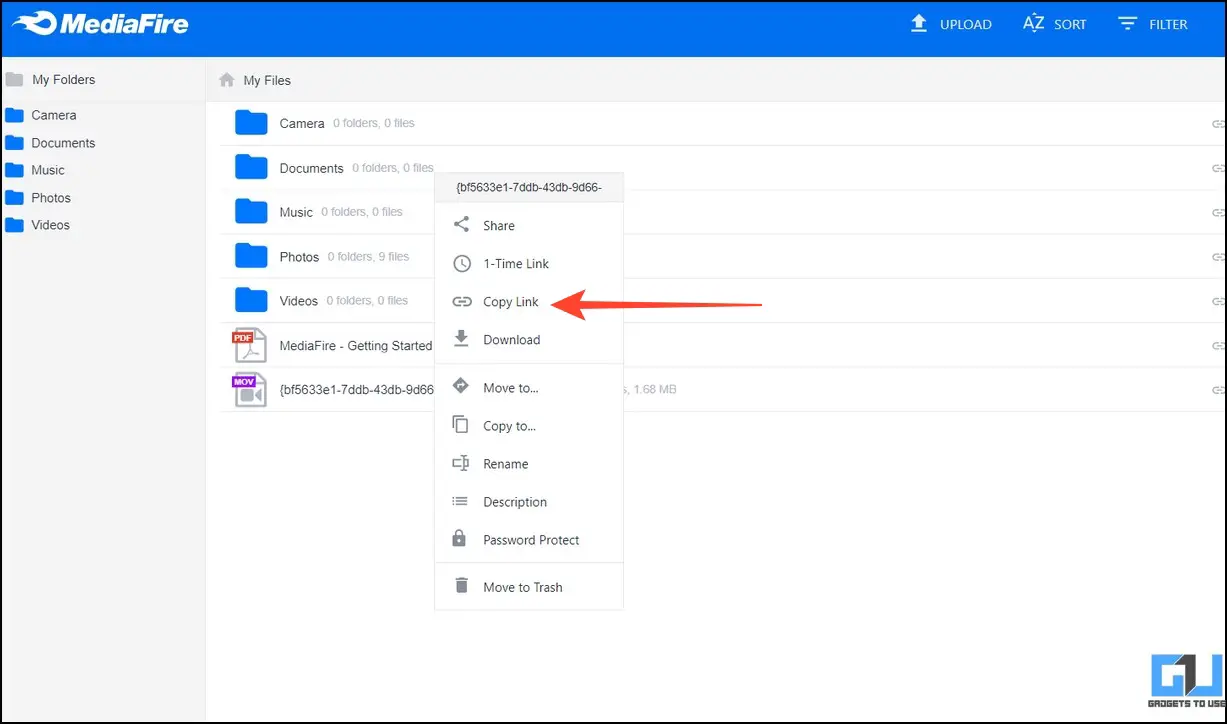This screenshot has width=1227, height=724.
Task: Click the MOV video file icon
Action: point(249,389)
